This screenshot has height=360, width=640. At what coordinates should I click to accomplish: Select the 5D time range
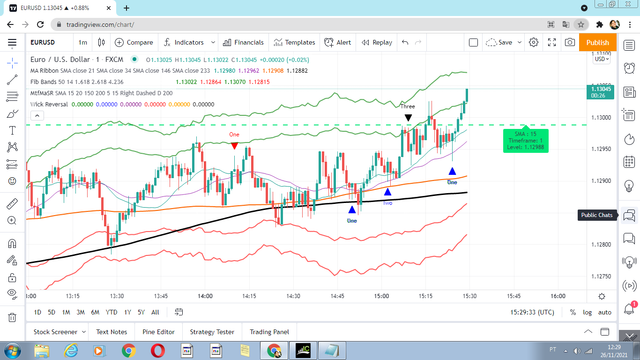coord(51,312)
